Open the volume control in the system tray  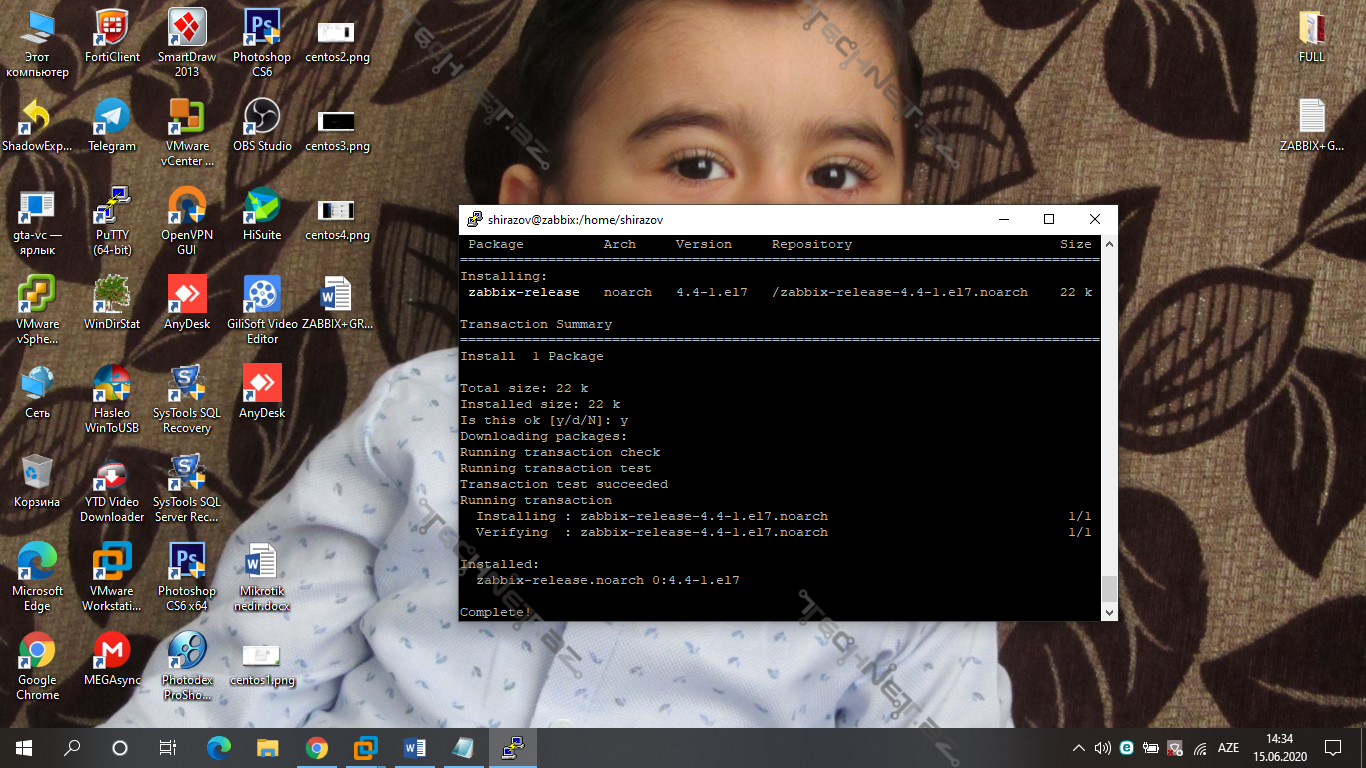tap(1102, 748)
